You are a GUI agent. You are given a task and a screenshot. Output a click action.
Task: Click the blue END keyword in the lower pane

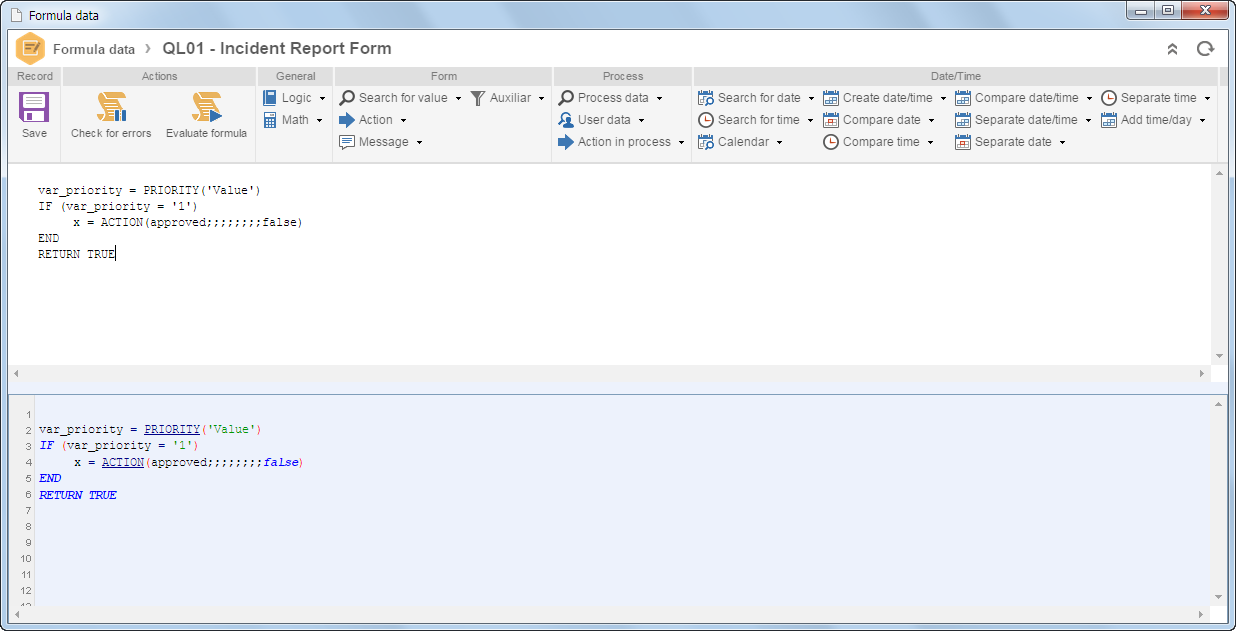pyautogui.click(x=50, y=478)
